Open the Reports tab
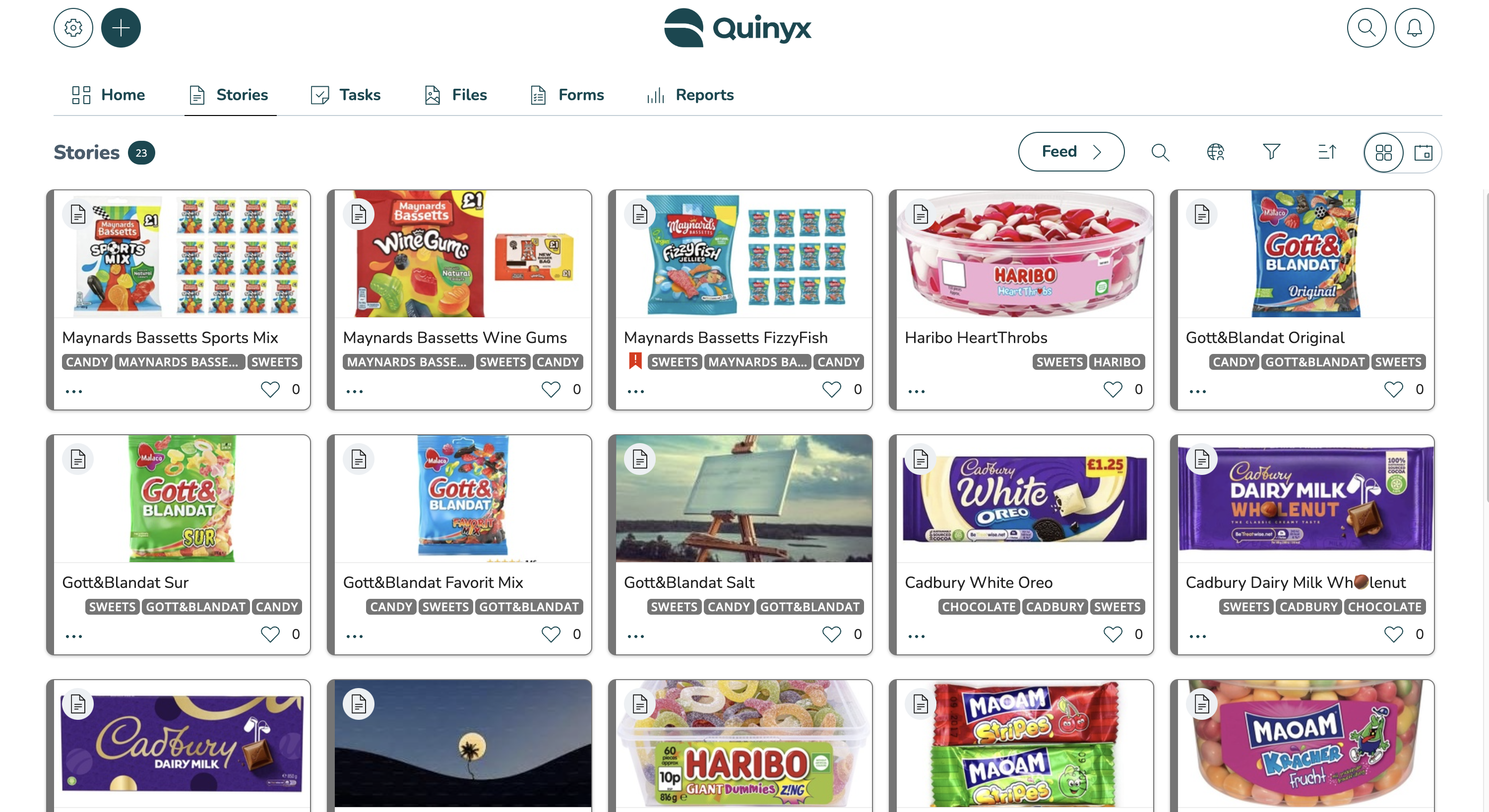 point(690,95)
